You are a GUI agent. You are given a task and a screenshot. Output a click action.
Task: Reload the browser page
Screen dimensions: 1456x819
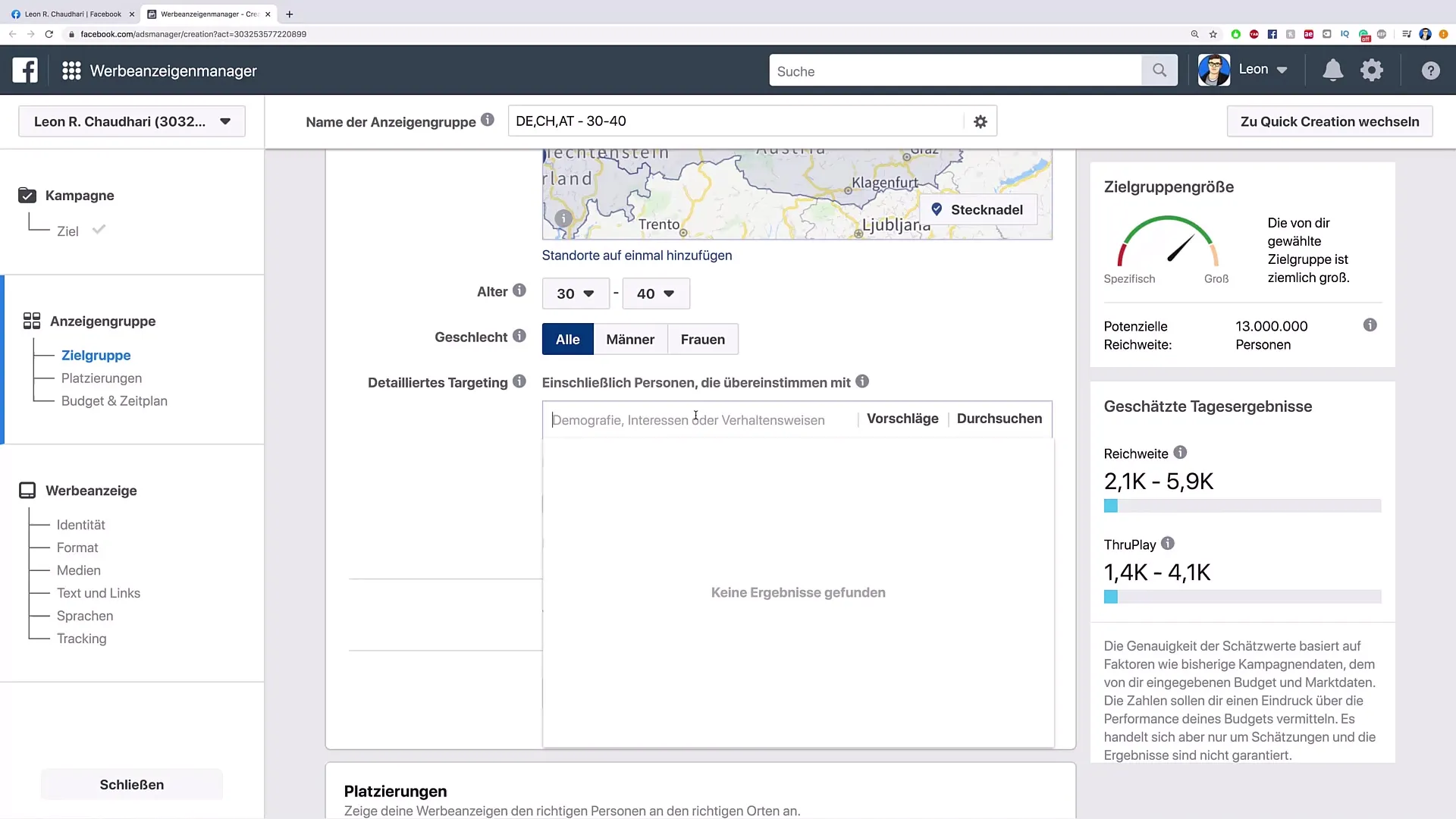(x=49, y=34)
